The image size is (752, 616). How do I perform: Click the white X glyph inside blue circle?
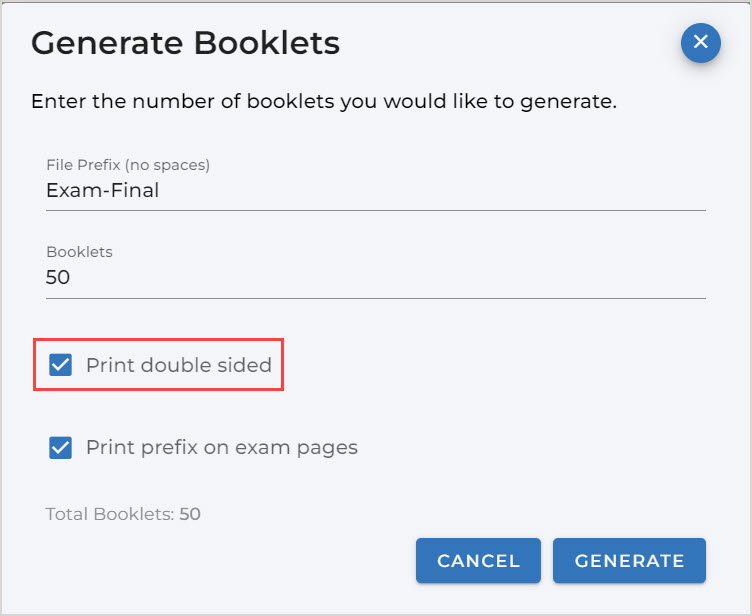700,43
